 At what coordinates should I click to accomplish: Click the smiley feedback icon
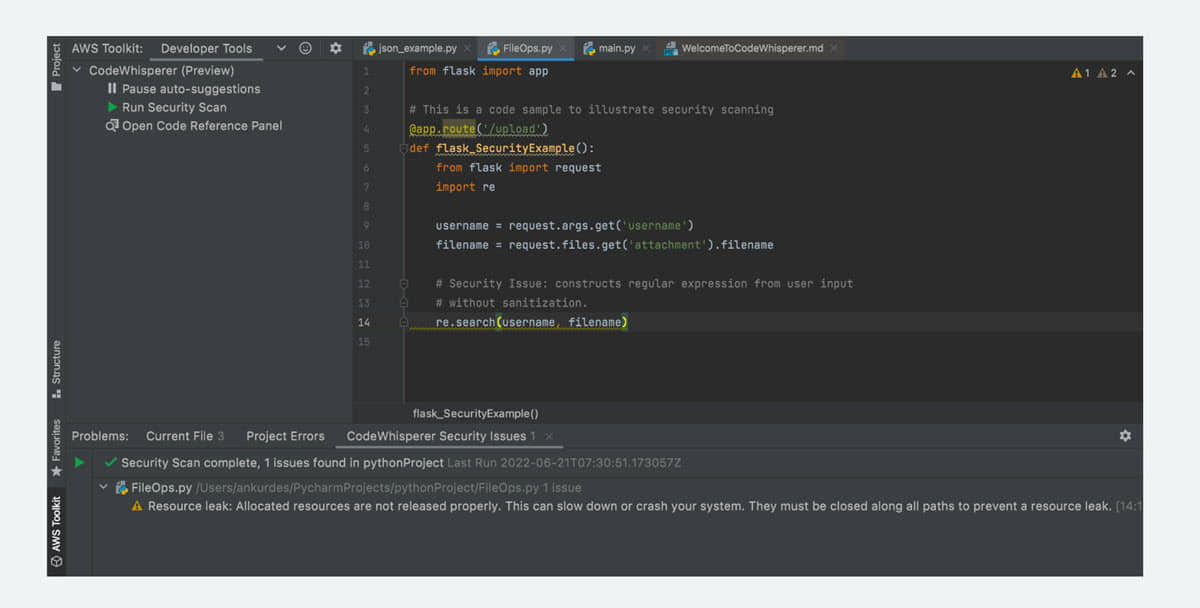306,48
